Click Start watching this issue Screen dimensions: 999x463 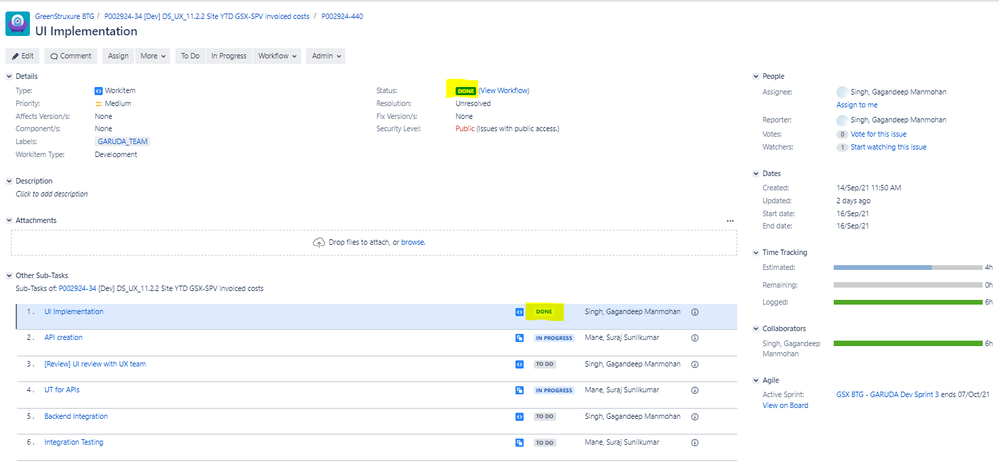(x=888, y=147)
